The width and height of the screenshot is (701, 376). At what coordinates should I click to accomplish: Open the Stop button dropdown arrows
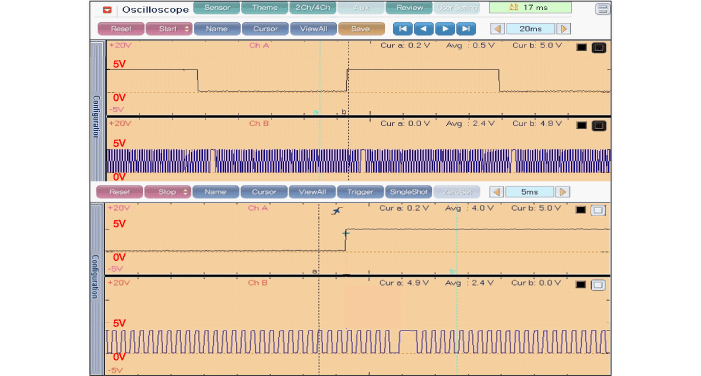(186, 192)
